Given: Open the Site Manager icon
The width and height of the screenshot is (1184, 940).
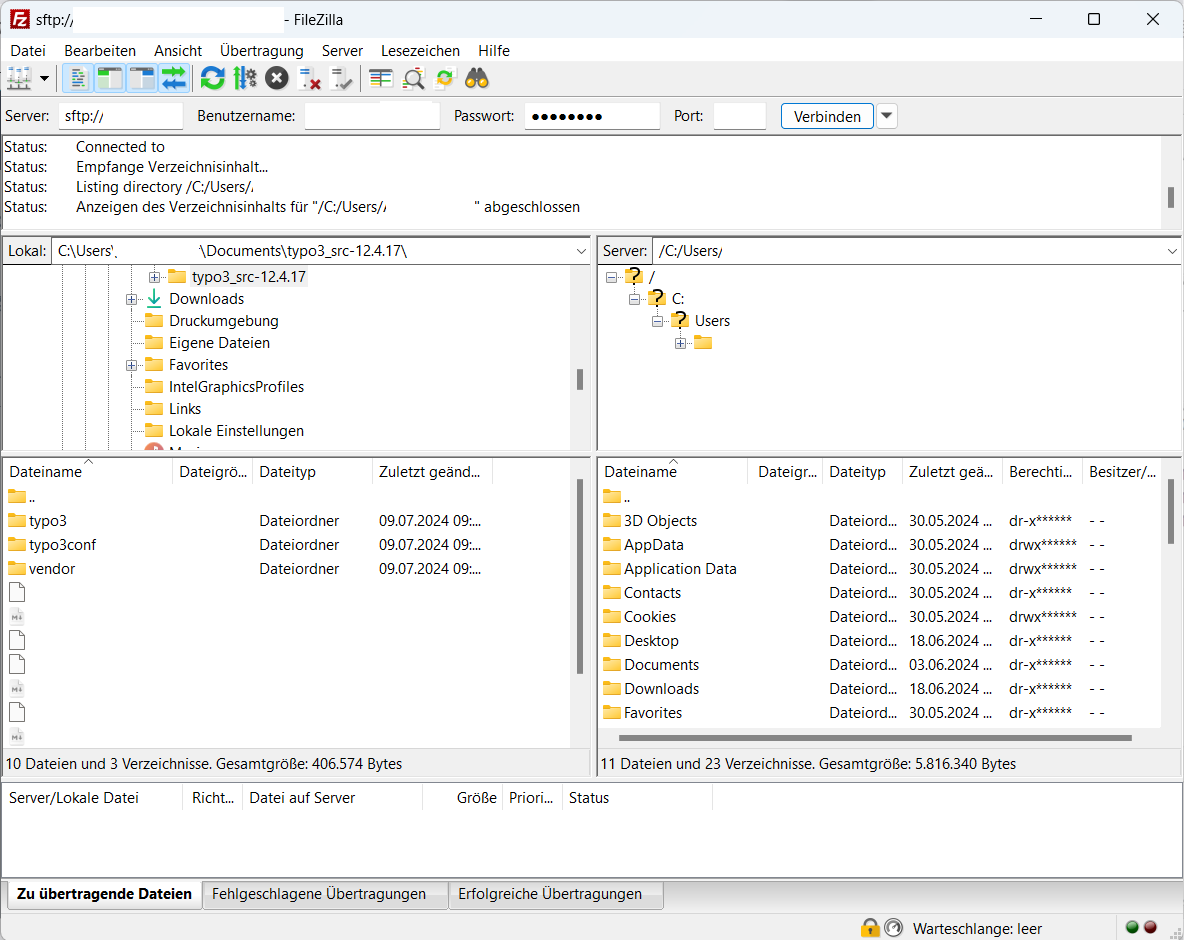Looking at the screenshot, I should point(19,79).
